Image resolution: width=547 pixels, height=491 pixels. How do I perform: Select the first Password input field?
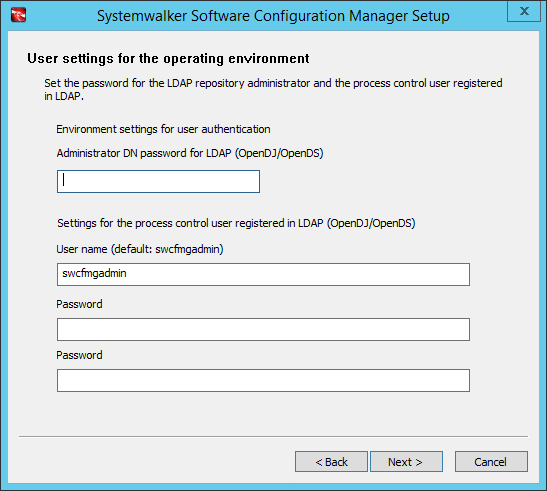[x=263, y=329]
